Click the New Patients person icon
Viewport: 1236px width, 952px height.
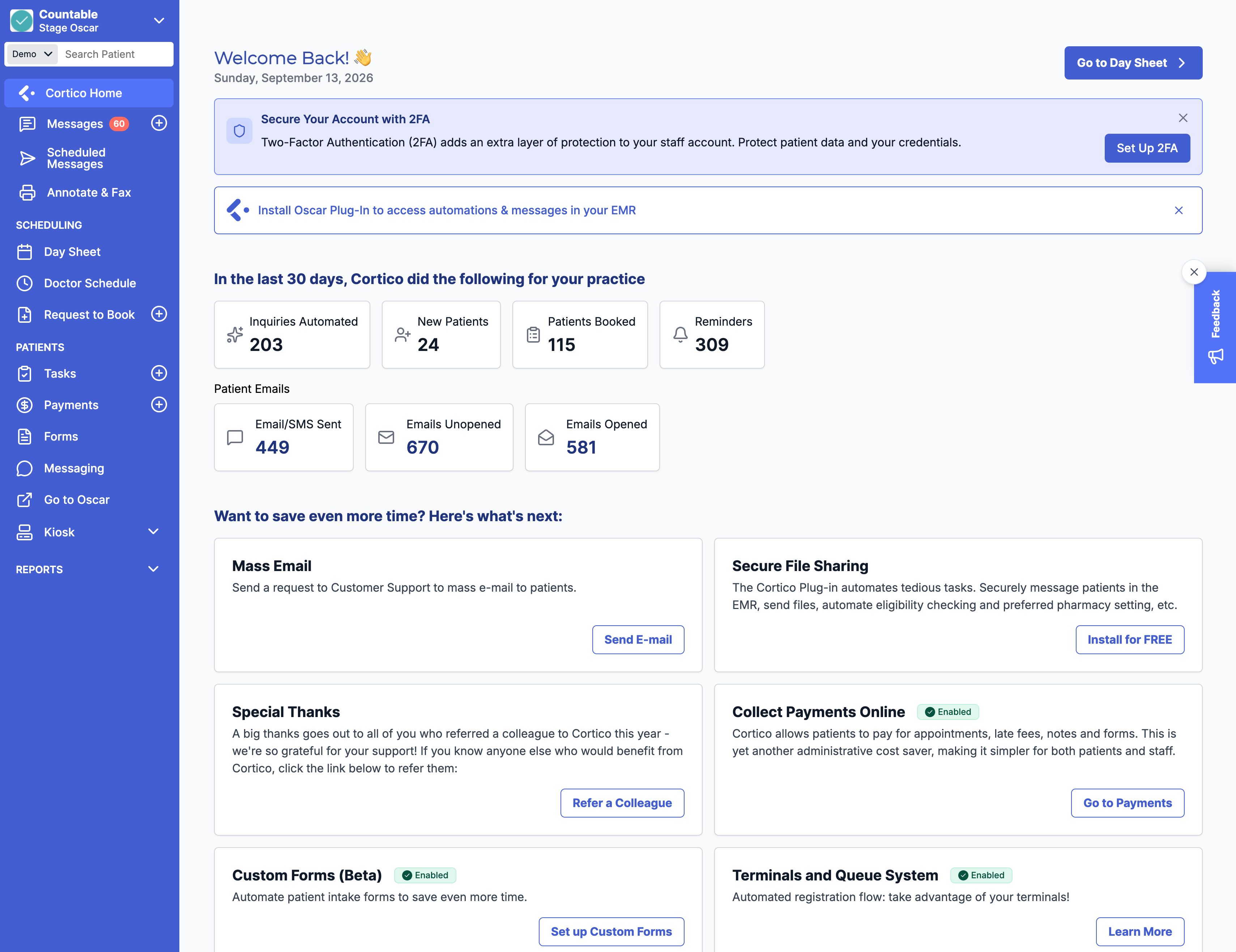click(402, 334)
